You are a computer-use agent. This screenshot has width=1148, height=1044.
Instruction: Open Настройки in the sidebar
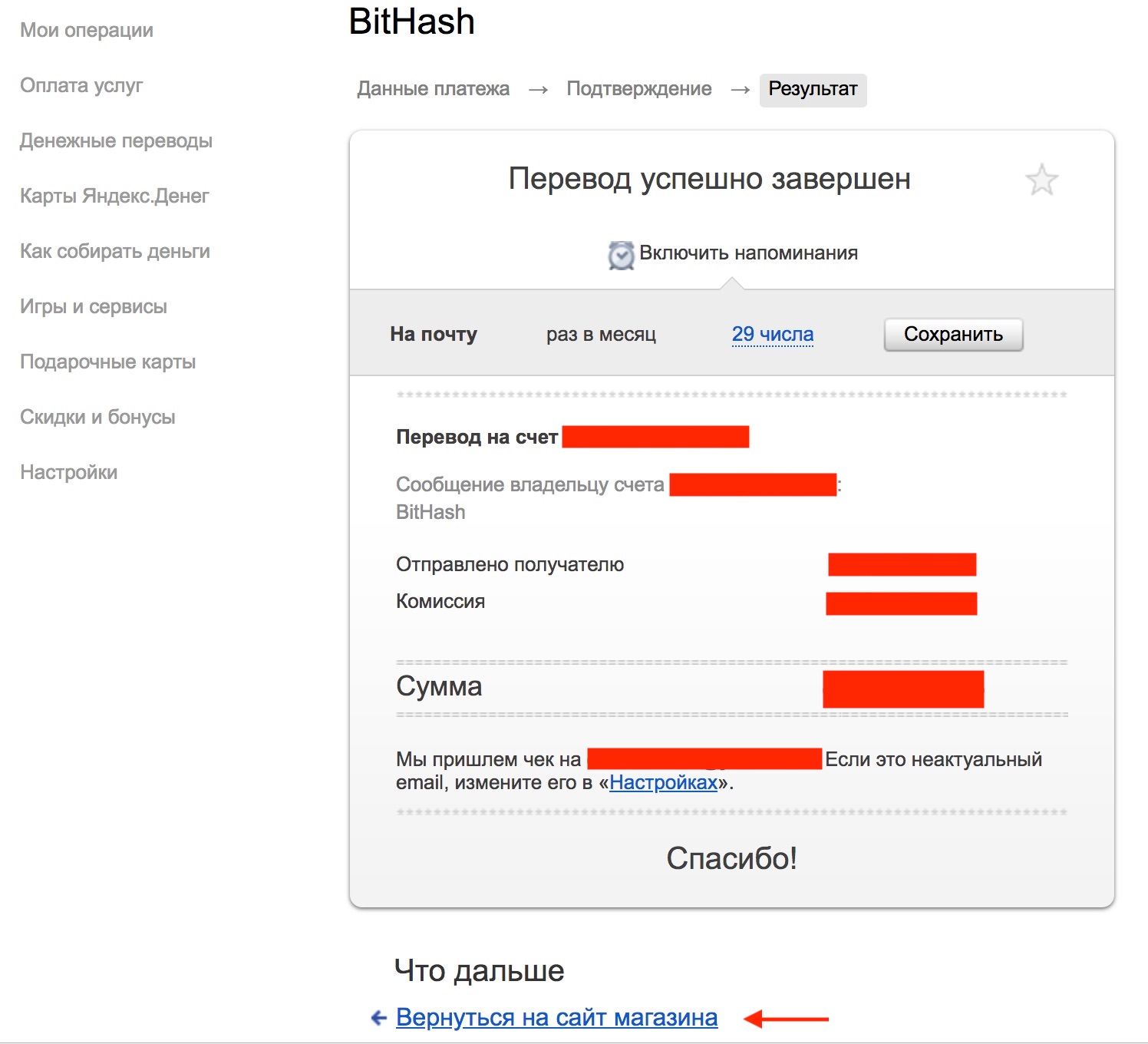pos(69,472)
